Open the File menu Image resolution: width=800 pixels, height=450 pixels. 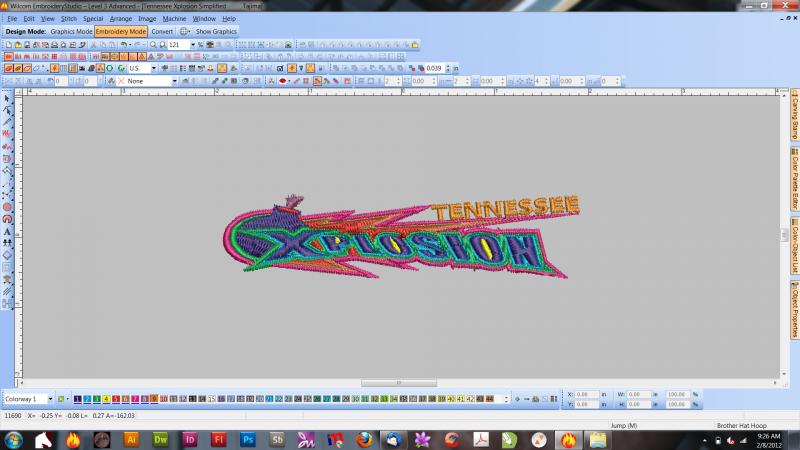click(x=12, y=19)
